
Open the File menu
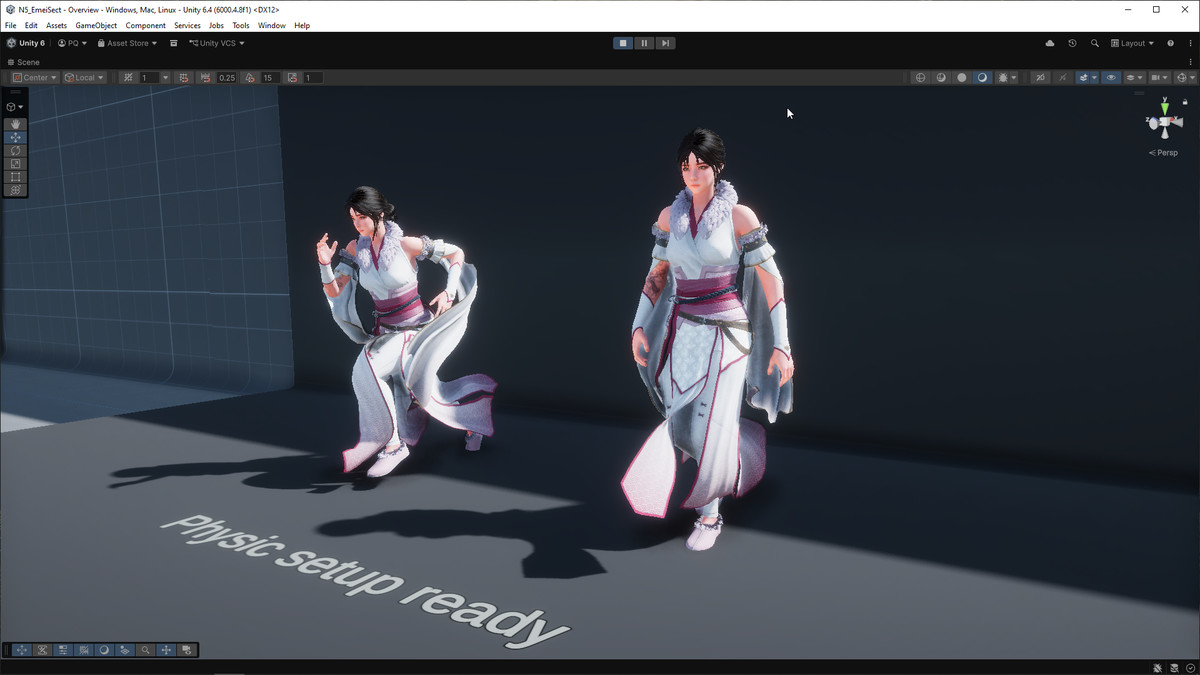pos(11,25)
